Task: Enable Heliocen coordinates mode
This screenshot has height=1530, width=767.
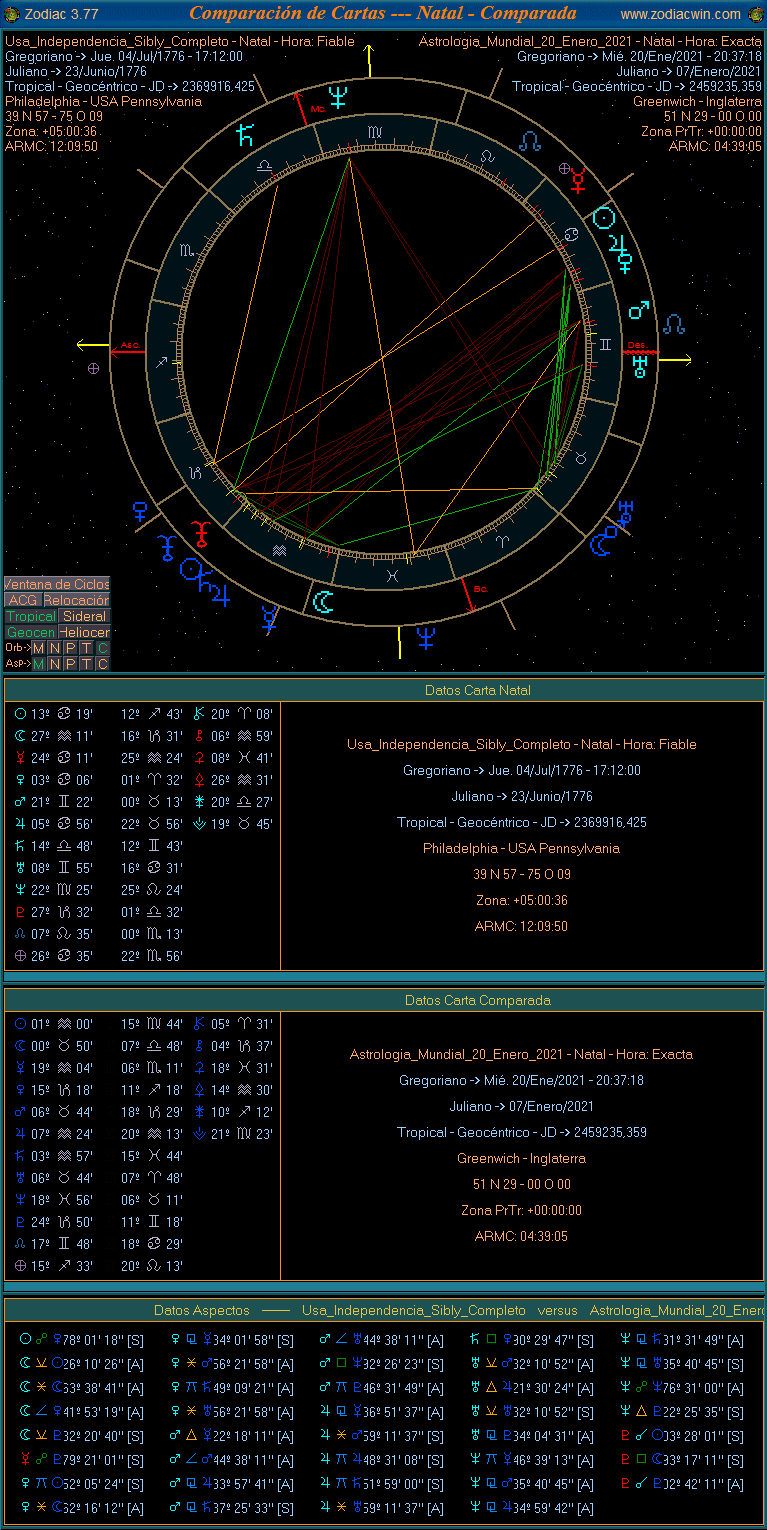Action: [x=84, y=632]
